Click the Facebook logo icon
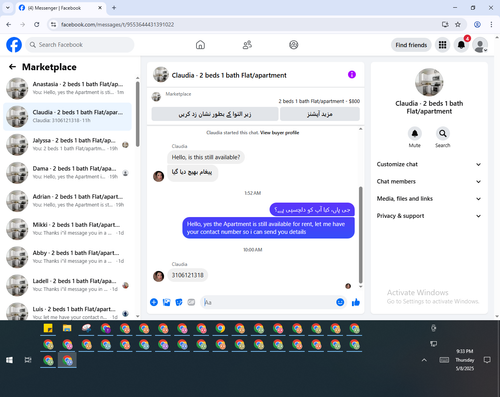Image resolution: width=500 pixels, height=397 pixels. [14, 45]
